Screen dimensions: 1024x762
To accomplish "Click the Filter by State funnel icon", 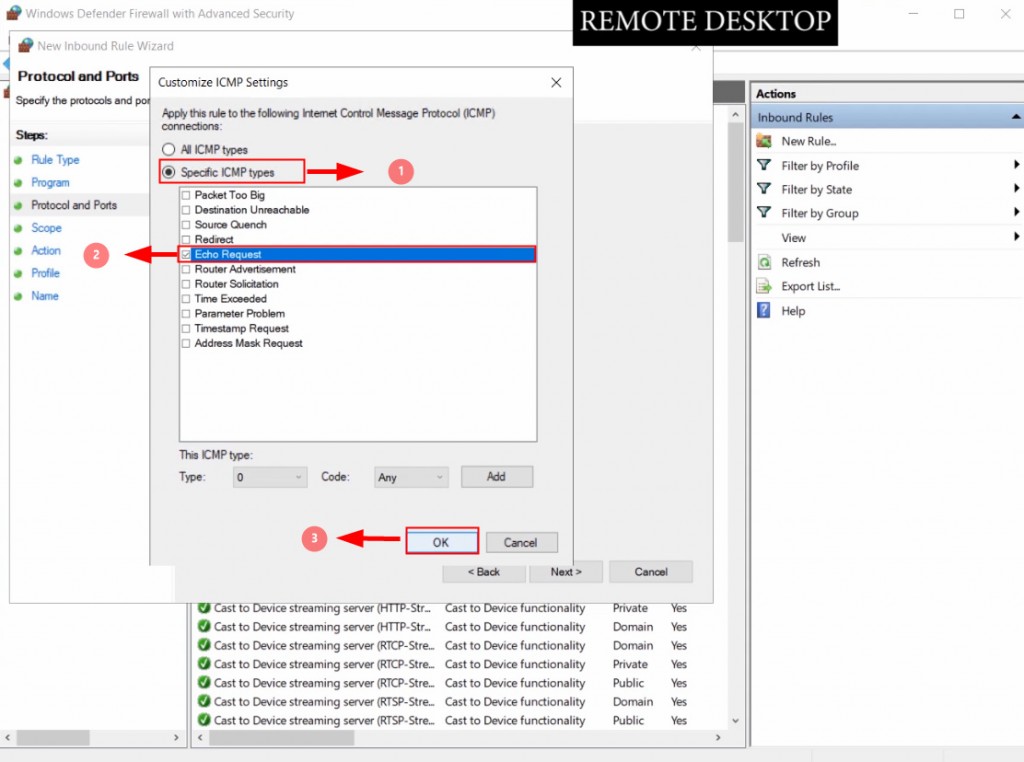I will [763, 189].
